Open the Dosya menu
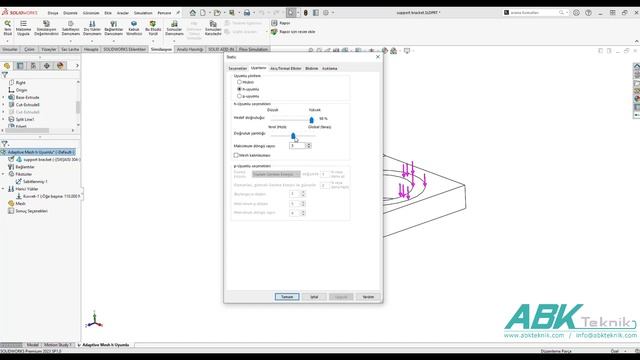 (53, 13)
